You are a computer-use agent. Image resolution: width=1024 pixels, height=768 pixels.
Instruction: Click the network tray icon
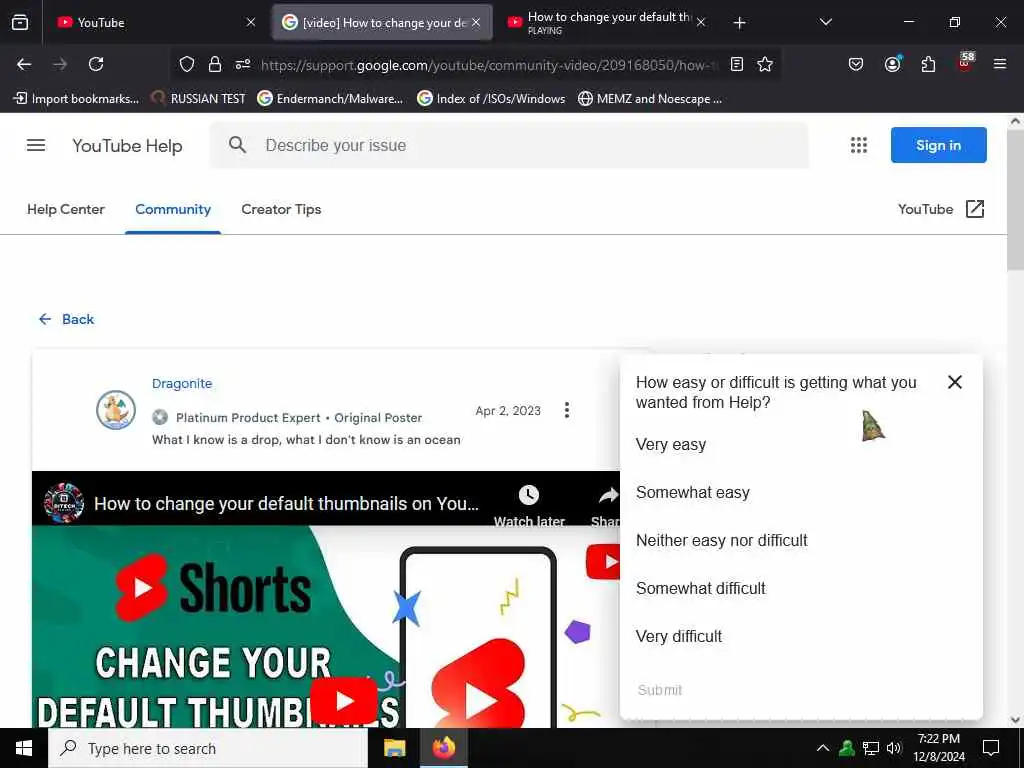(871, 748)
